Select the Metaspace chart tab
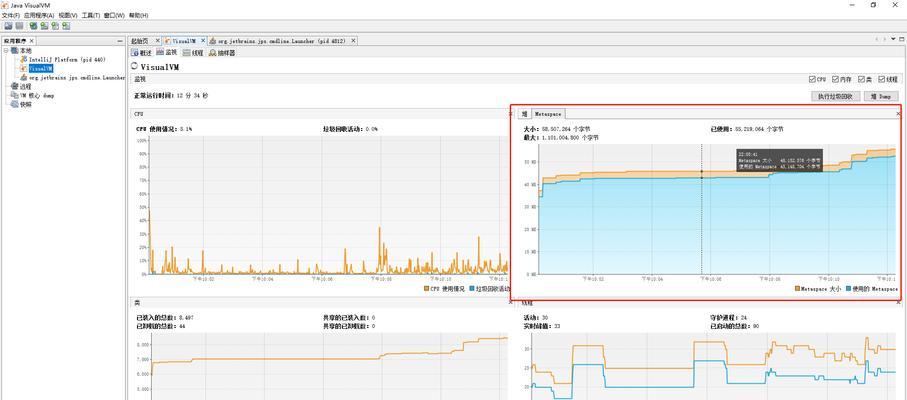The image size is (907, 400). point(547,114)
